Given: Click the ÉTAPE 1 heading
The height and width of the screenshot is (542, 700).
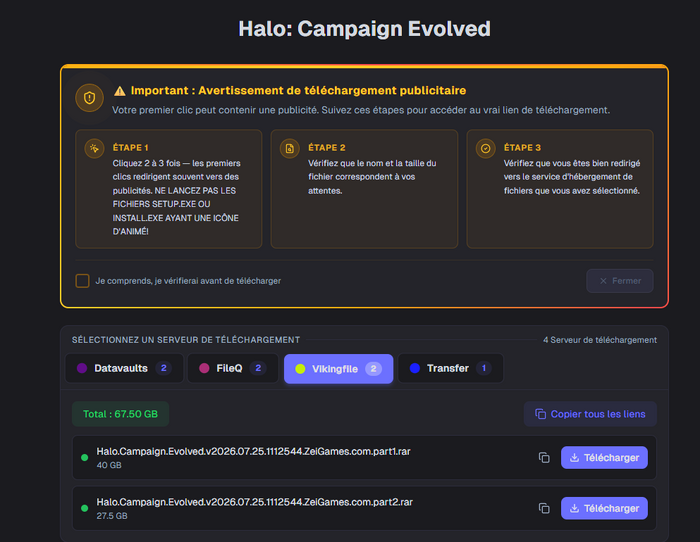Looking at the screenshot, I should (130, 148).
